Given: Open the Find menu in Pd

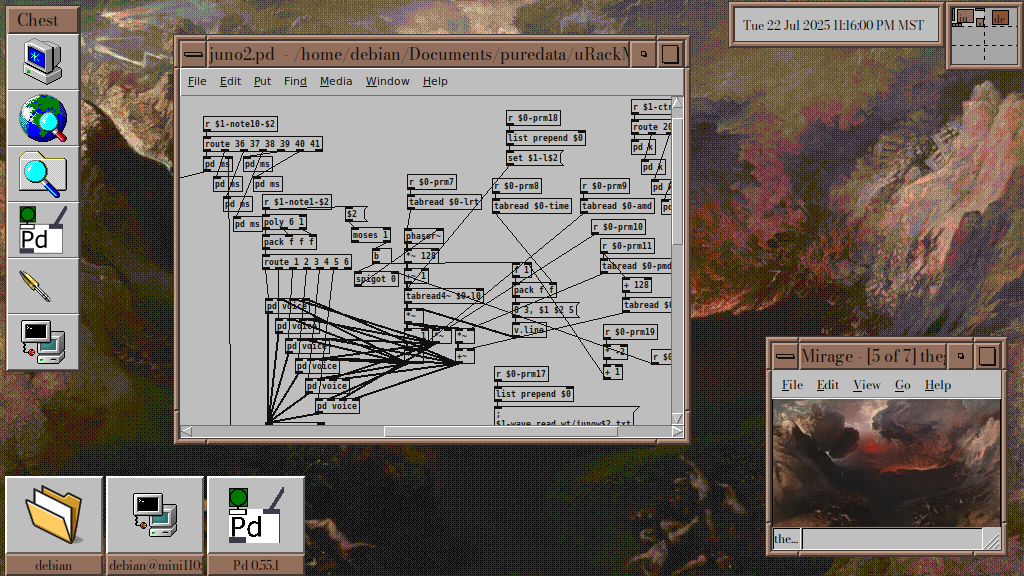Looking at the screenshot, I should [295, 81].
